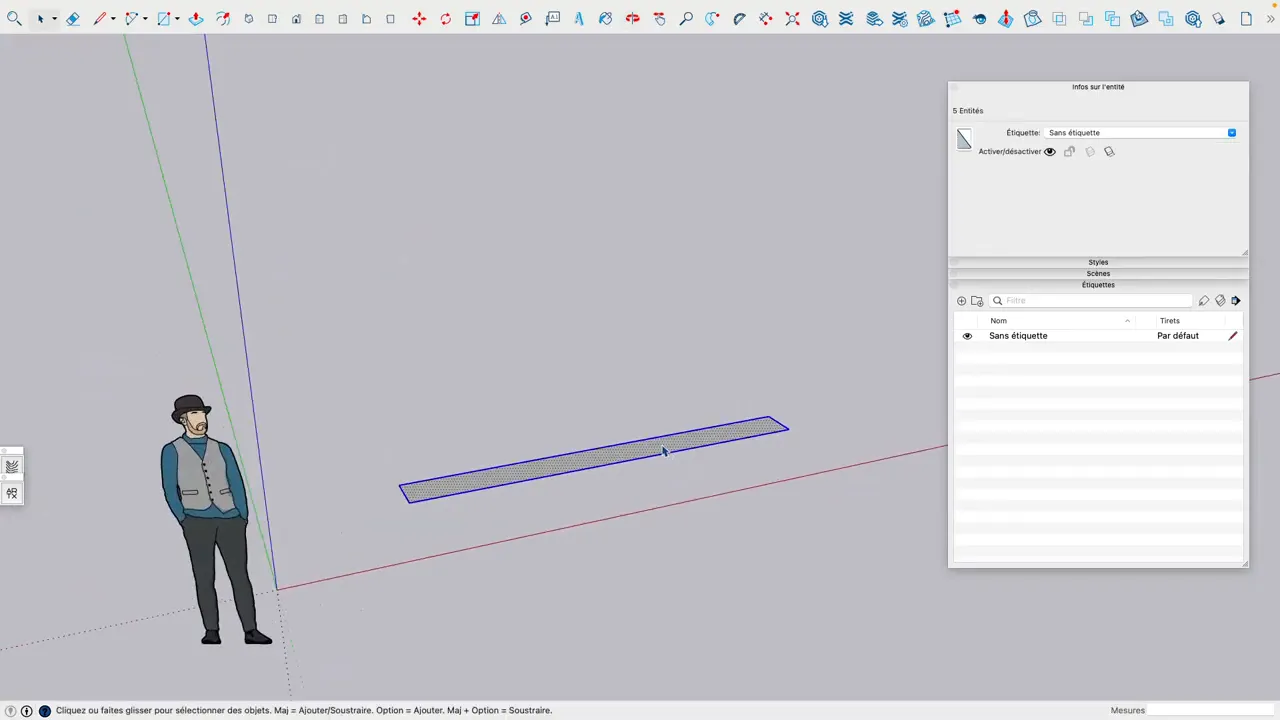The width and height of the screenshot is (1280, 720).
Task: Hide the Sans étiquette tag
Action: click(966, 335)
